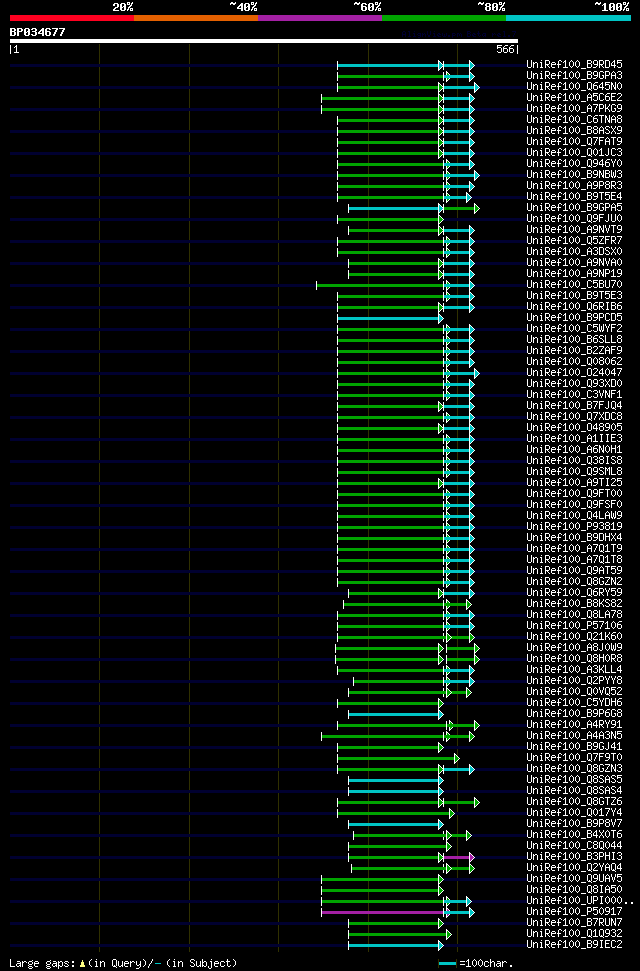This screenshot has height=971, width=640.
Task: Select the UniRef100_P50917 label
Action: (574, 912)
